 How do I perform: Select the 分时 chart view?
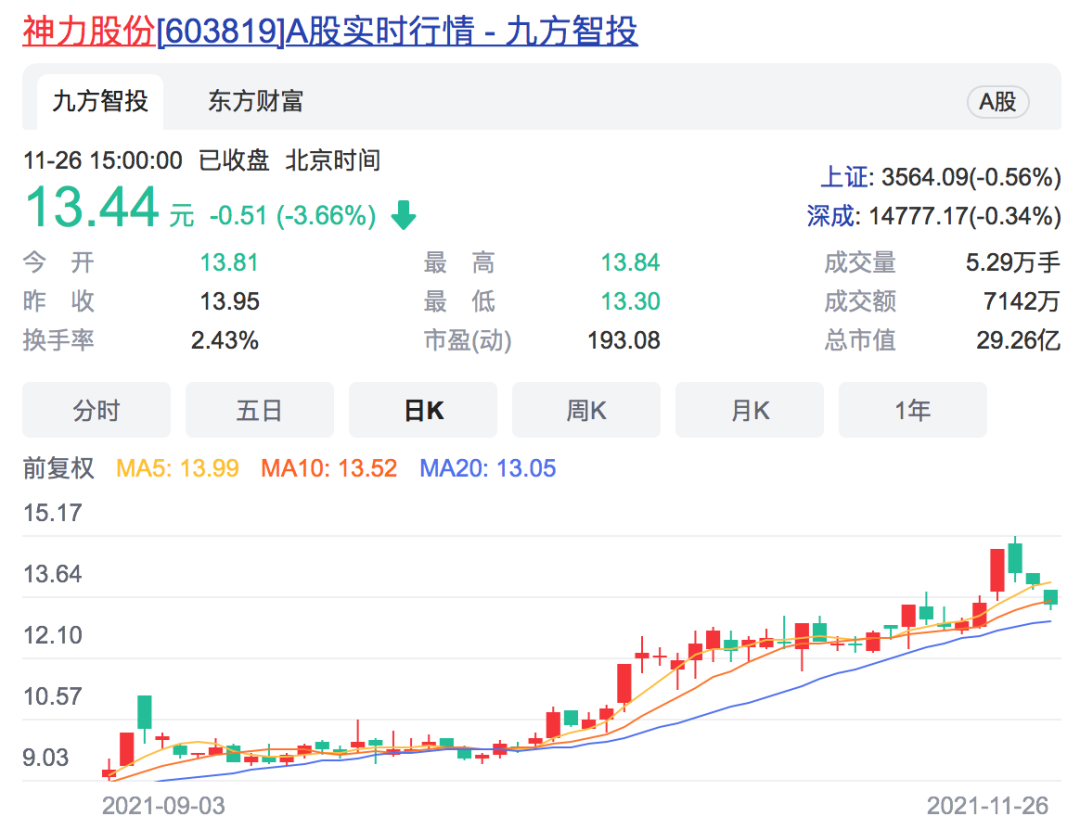tap(96, 410)
